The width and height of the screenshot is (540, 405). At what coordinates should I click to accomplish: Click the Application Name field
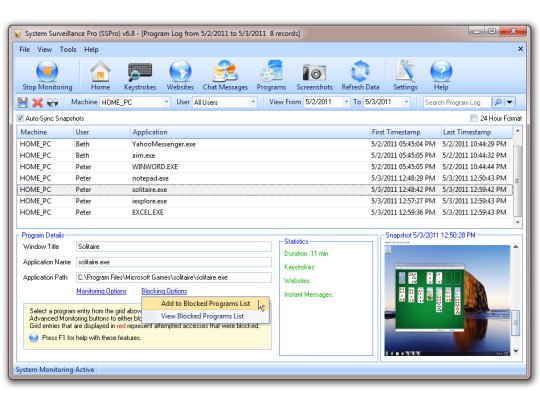(x=174, y=262)
